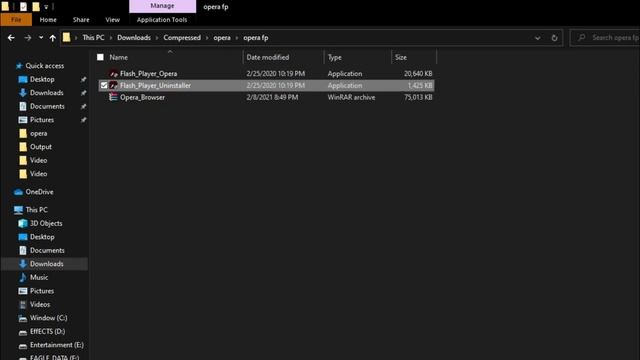Select the Flash_Player_Opera file
This screenshot has height=360, width=640.
(149, 73)
